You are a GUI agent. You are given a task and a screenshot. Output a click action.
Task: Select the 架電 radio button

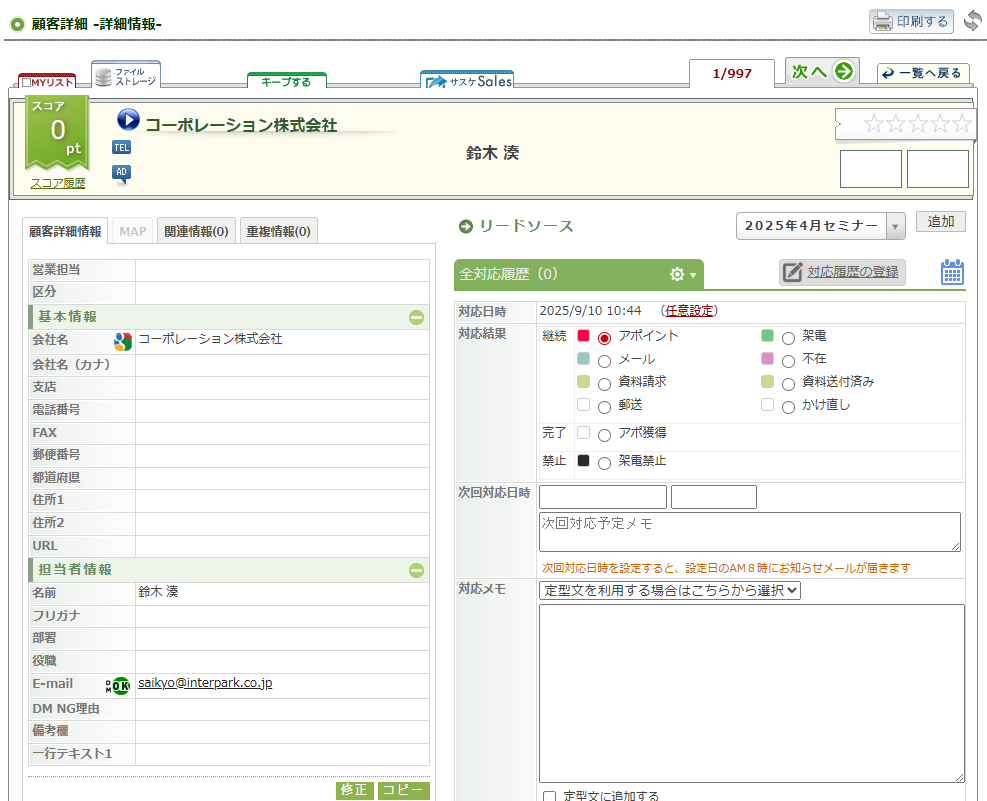[x=788, y=338]
